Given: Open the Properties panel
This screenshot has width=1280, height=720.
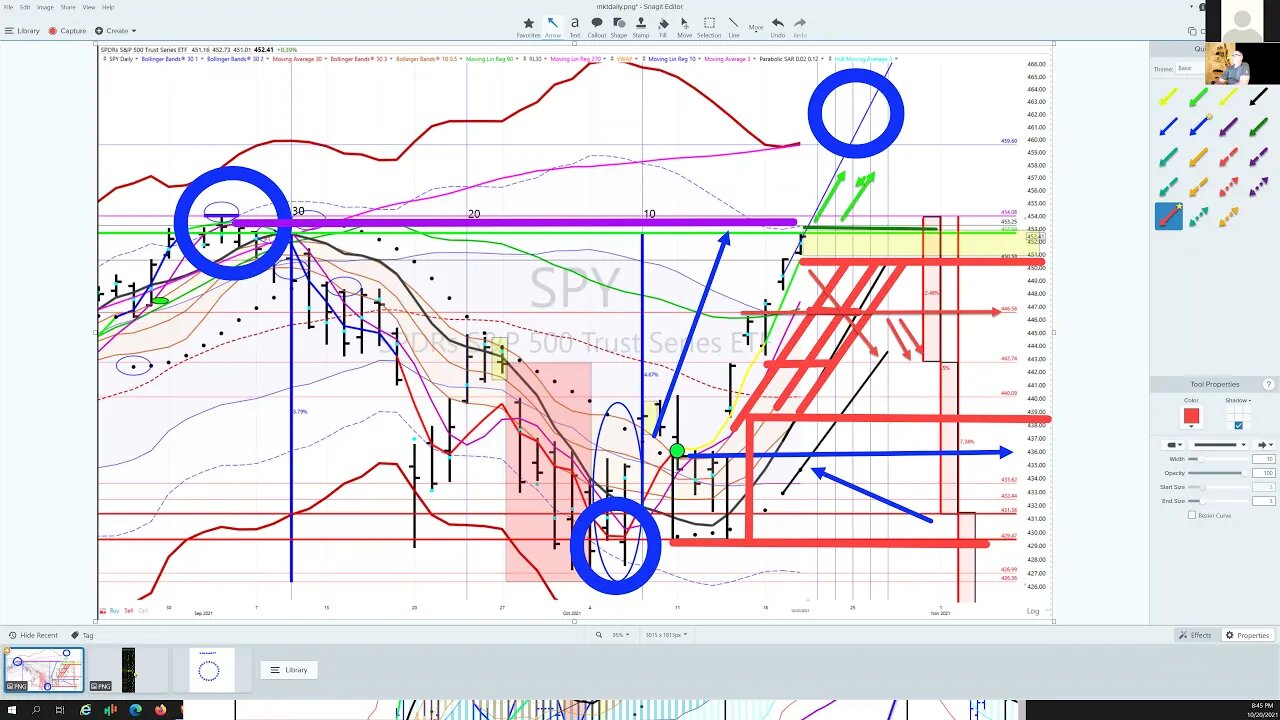Looking at the screenshot, I should (x=1247, y=635).
